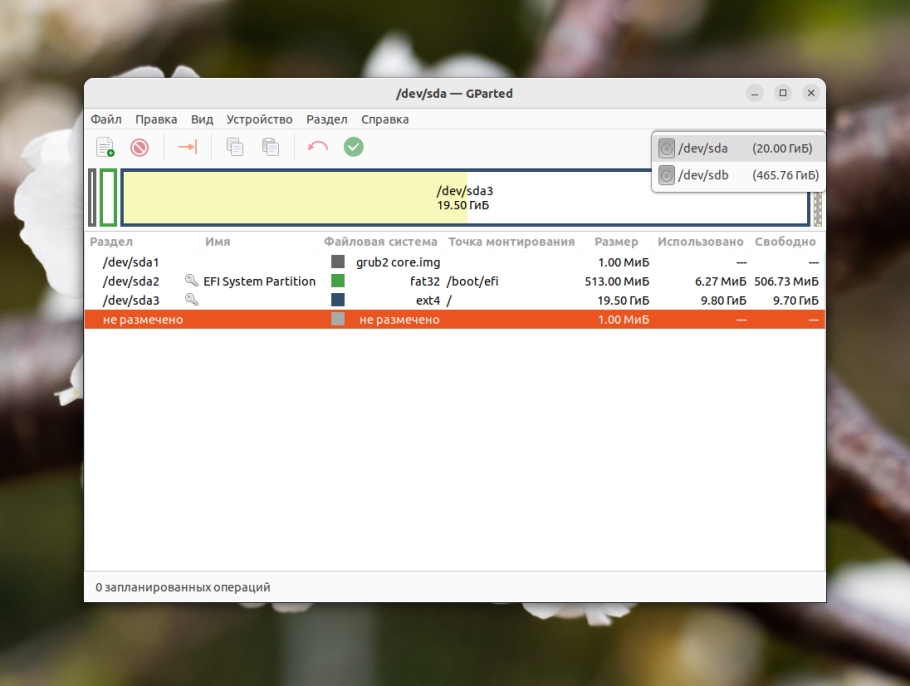The width and height of the screenshot is (910, 686).
Task: Open the Раздел menu
Action: coord(327,119)
